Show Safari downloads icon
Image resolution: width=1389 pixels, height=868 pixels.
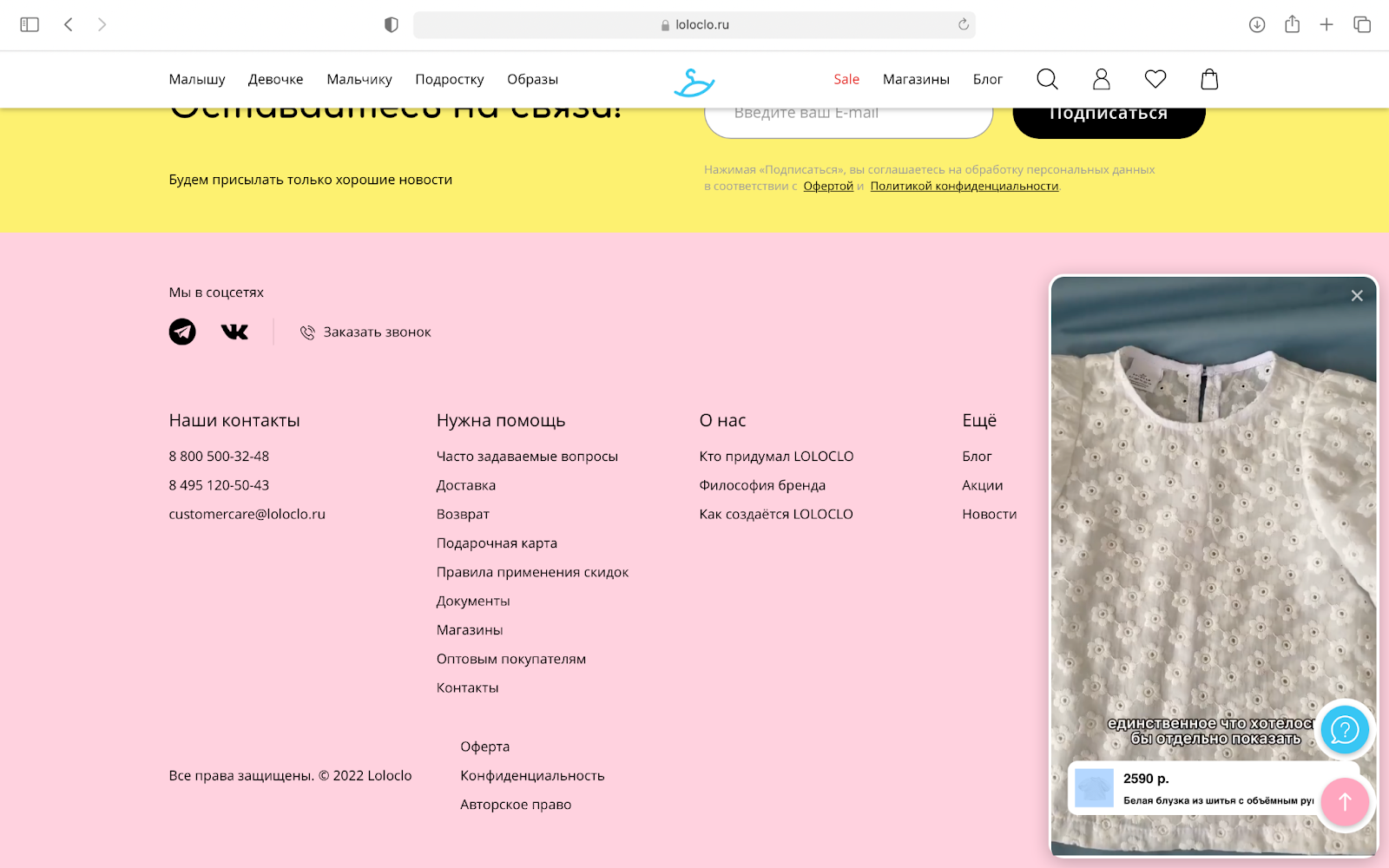pos(1257,25)
